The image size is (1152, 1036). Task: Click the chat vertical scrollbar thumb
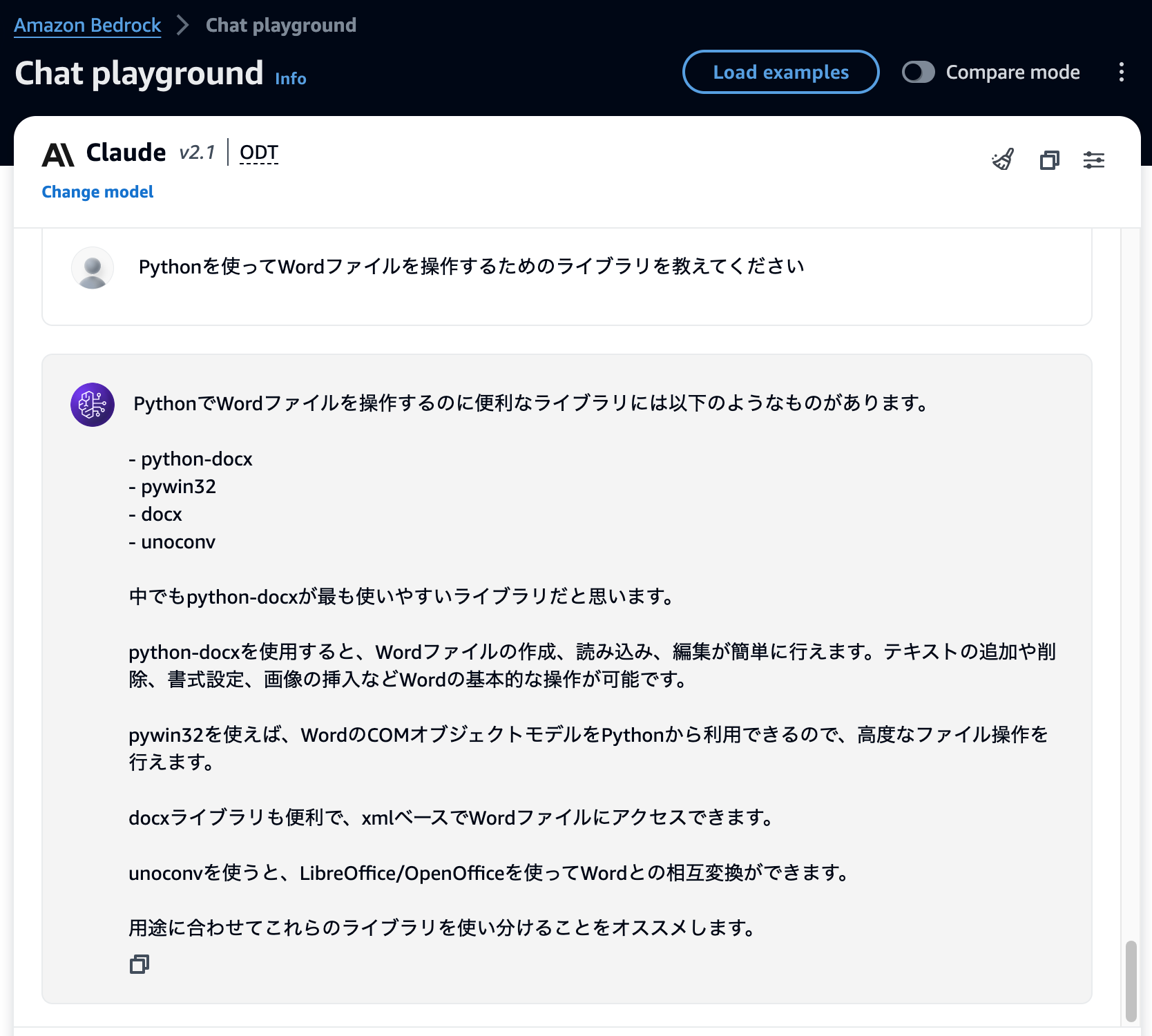(1131, 981)
